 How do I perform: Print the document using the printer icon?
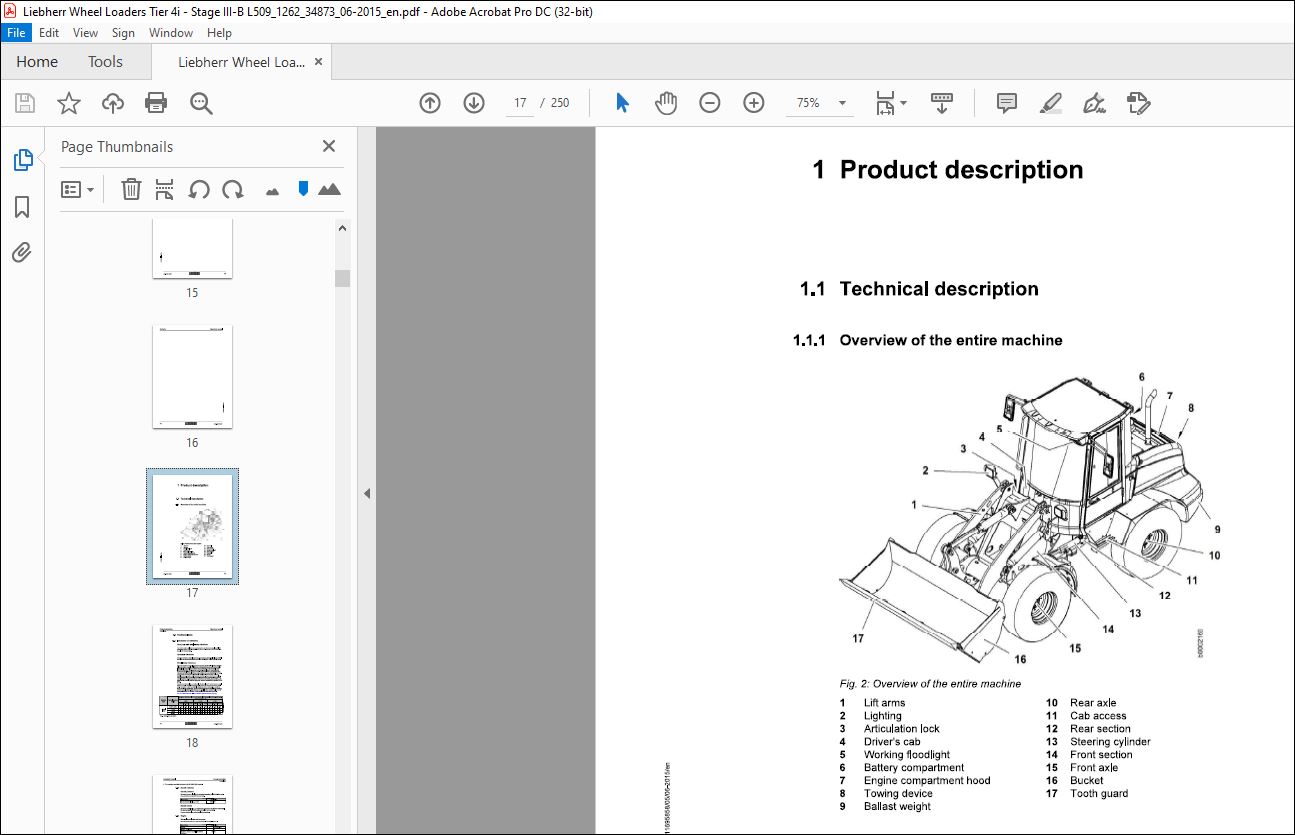coord(156,103)
